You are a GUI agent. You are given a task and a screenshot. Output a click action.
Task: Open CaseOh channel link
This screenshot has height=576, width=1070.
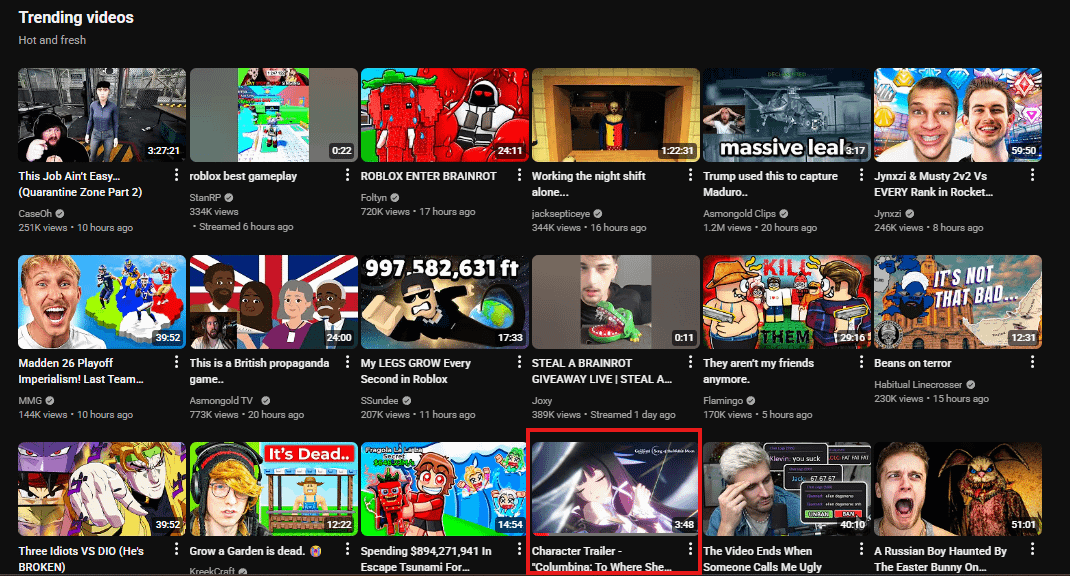click(35, 214)
